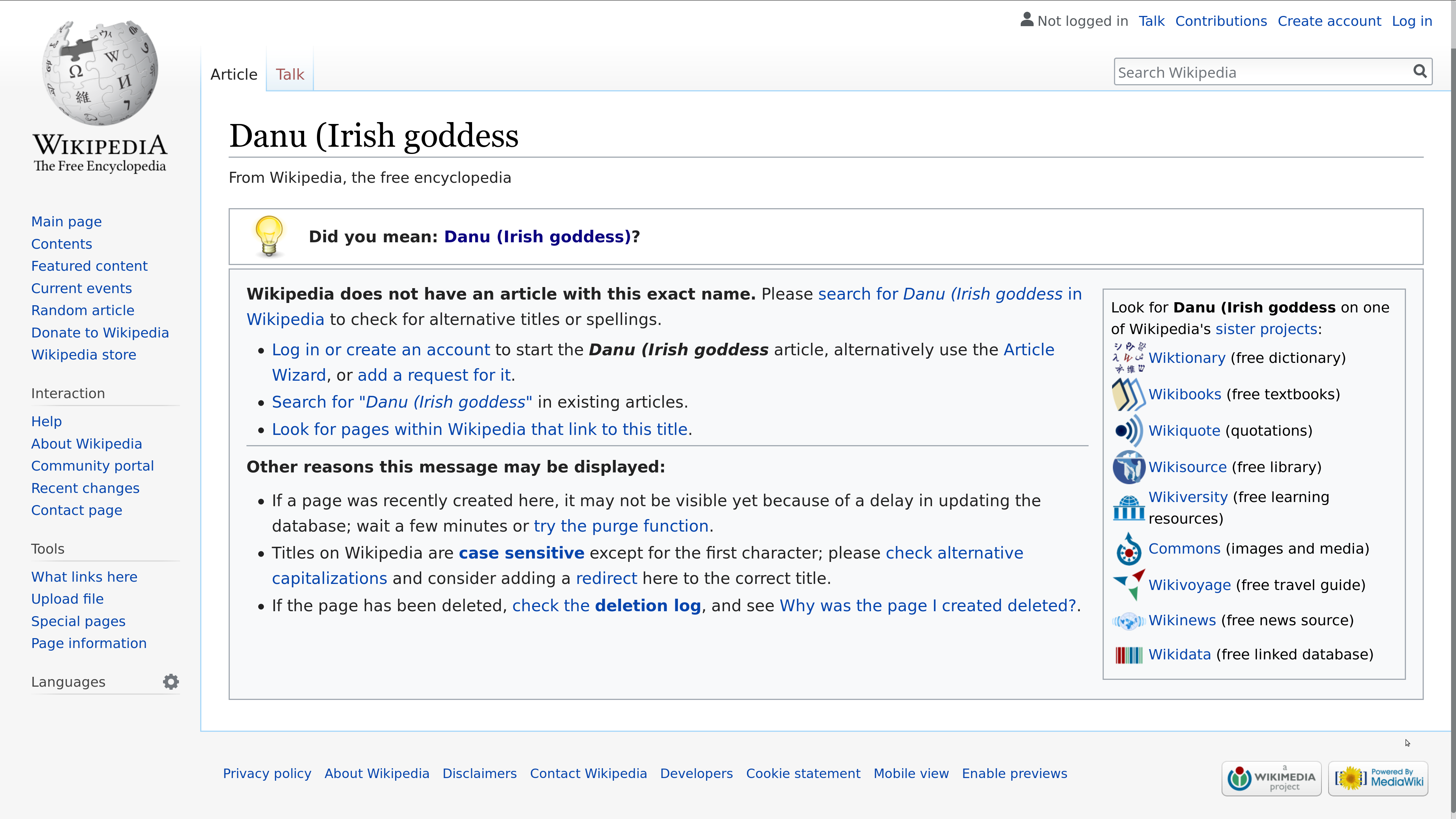Image resolution: width=1456 pixels, height=819 pixels.
Task: Open Community portal
Action: (x=93, y=466)
